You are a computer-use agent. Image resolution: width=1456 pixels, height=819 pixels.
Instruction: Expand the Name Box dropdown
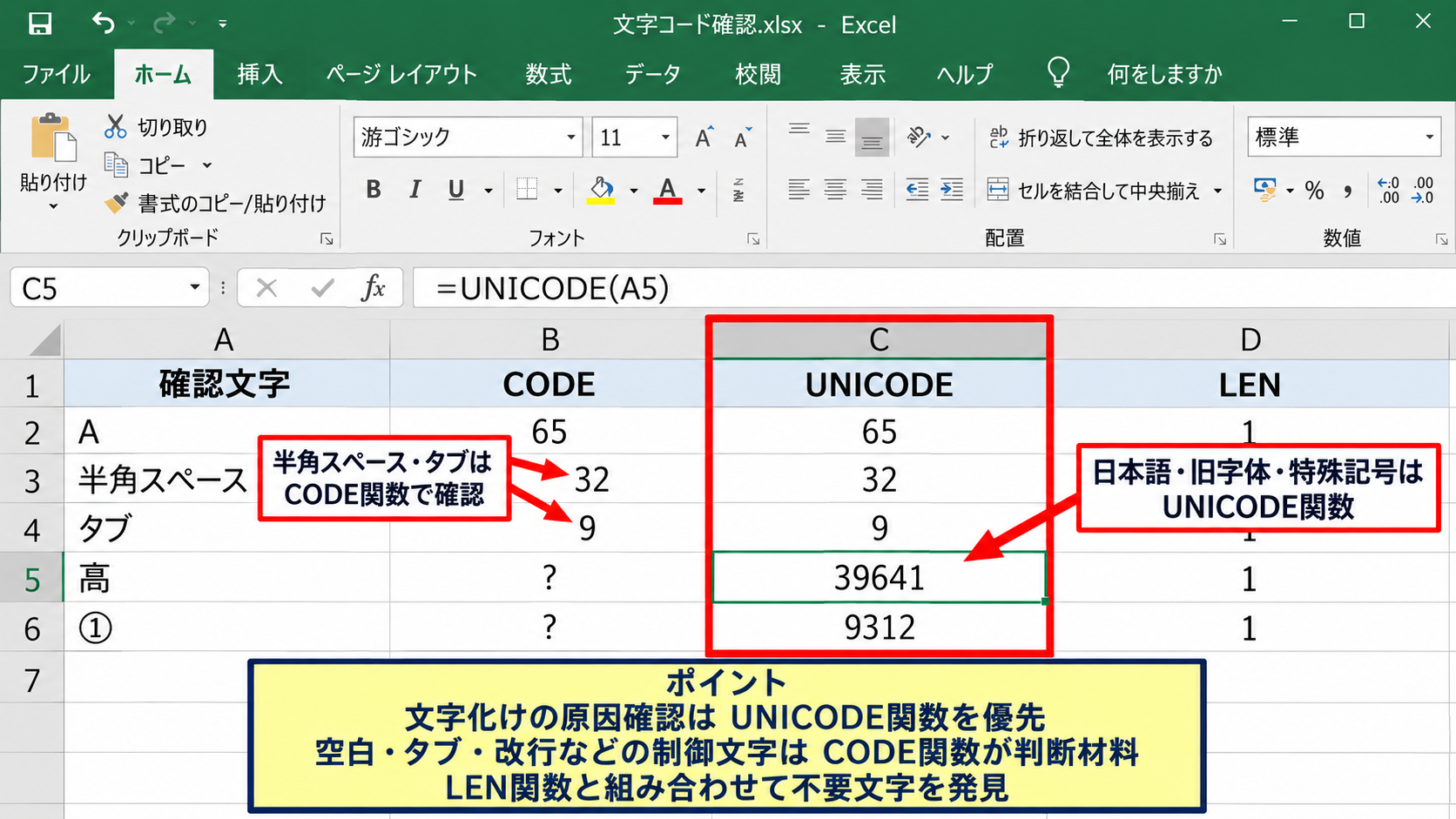[194, 287]
